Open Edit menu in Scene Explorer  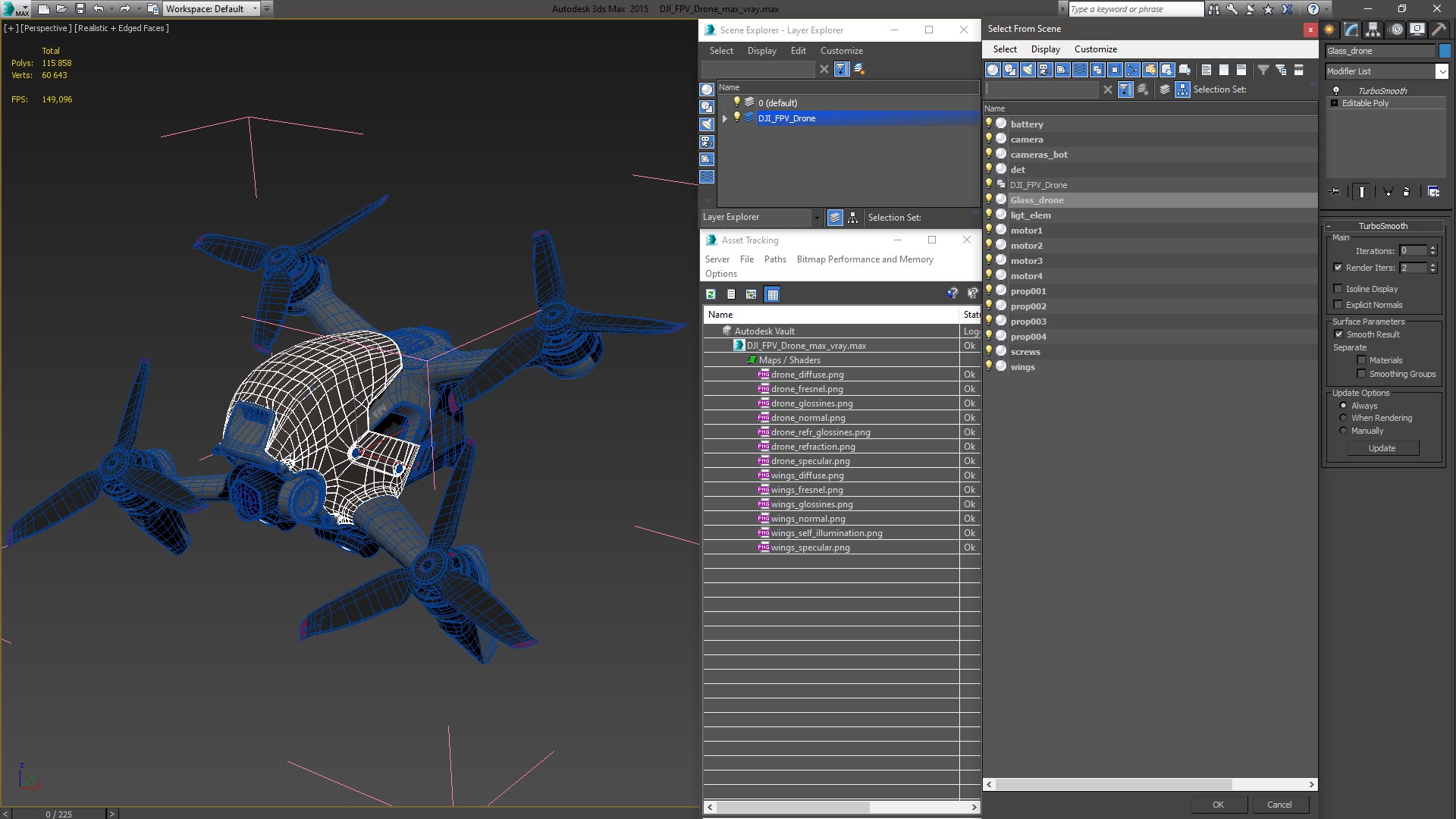[x=798, y=51]
